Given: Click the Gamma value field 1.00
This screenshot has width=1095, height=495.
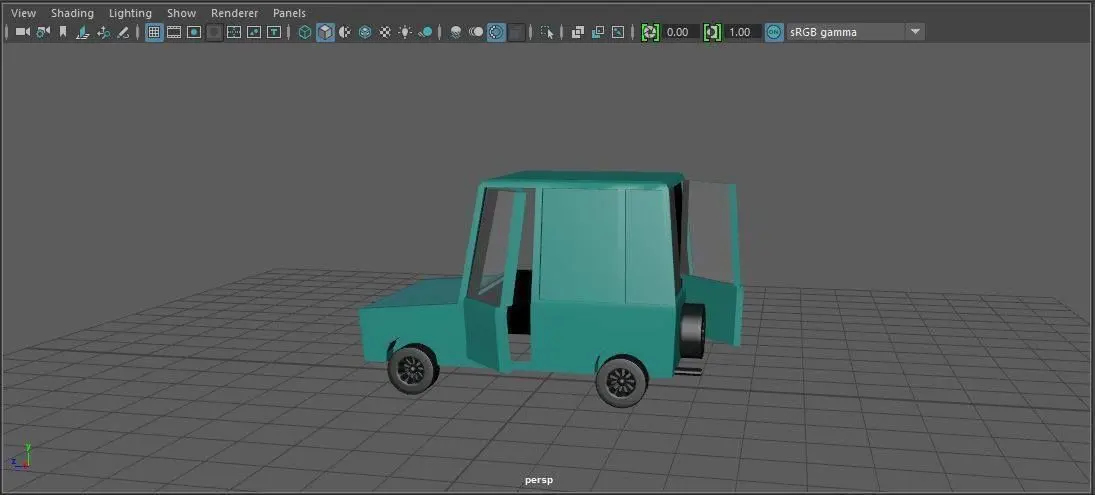Looking at the screenshot, I should (x=742, y=32).
